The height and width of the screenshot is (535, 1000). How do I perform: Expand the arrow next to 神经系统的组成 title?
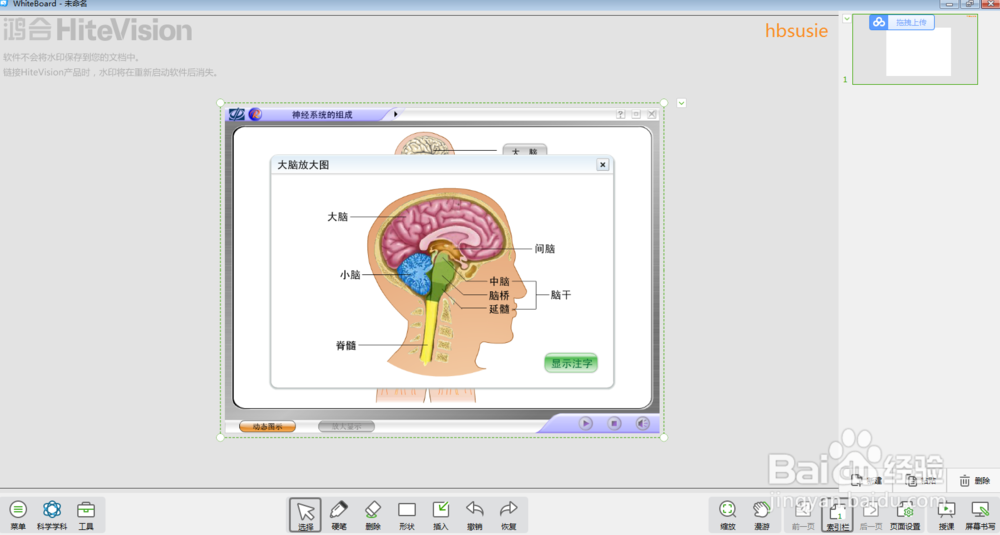tap(395, 115)
